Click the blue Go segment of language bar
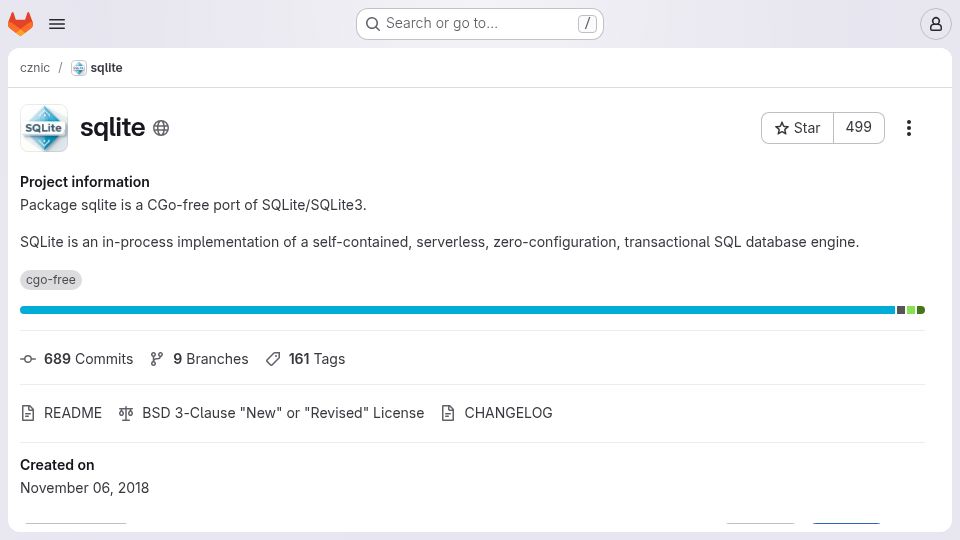Viewport: 960px width, 540px height. point(457,310)
